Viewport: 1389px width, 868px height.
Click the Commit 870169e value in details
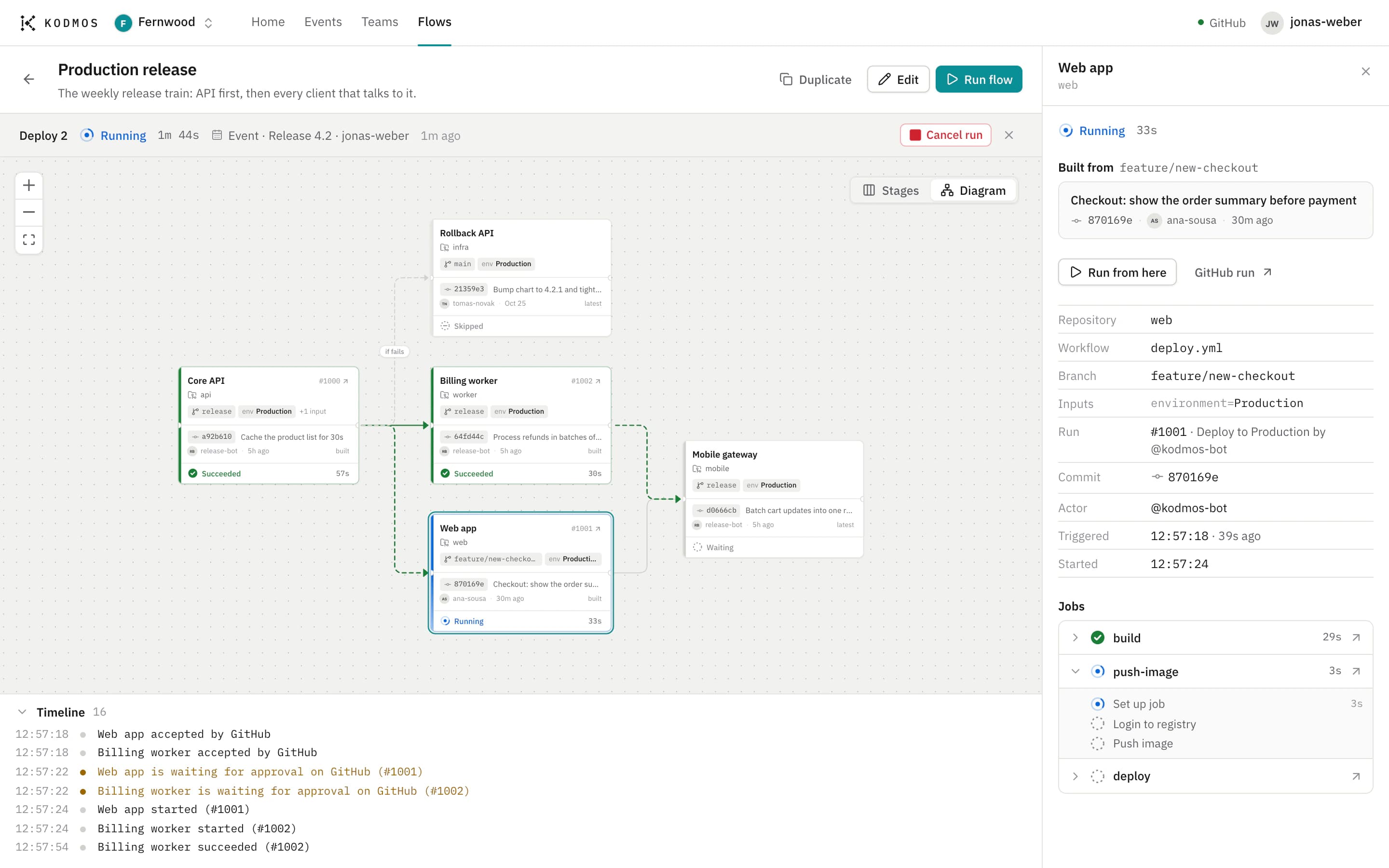point(1185,477)
